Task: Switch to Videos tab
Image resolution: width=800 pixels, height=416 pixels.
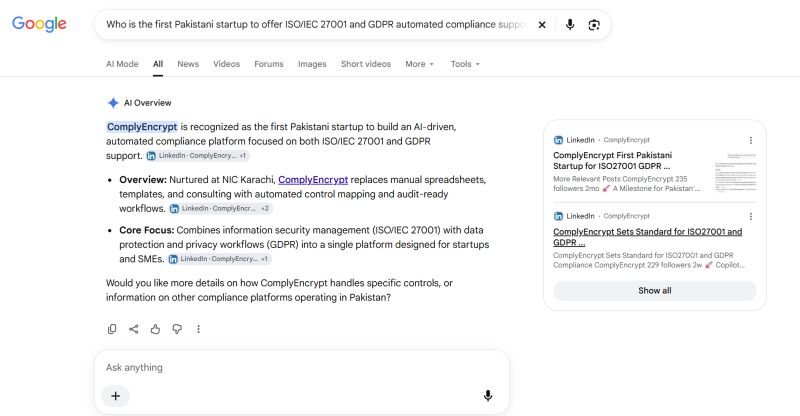Action: (x=227, y=64)
